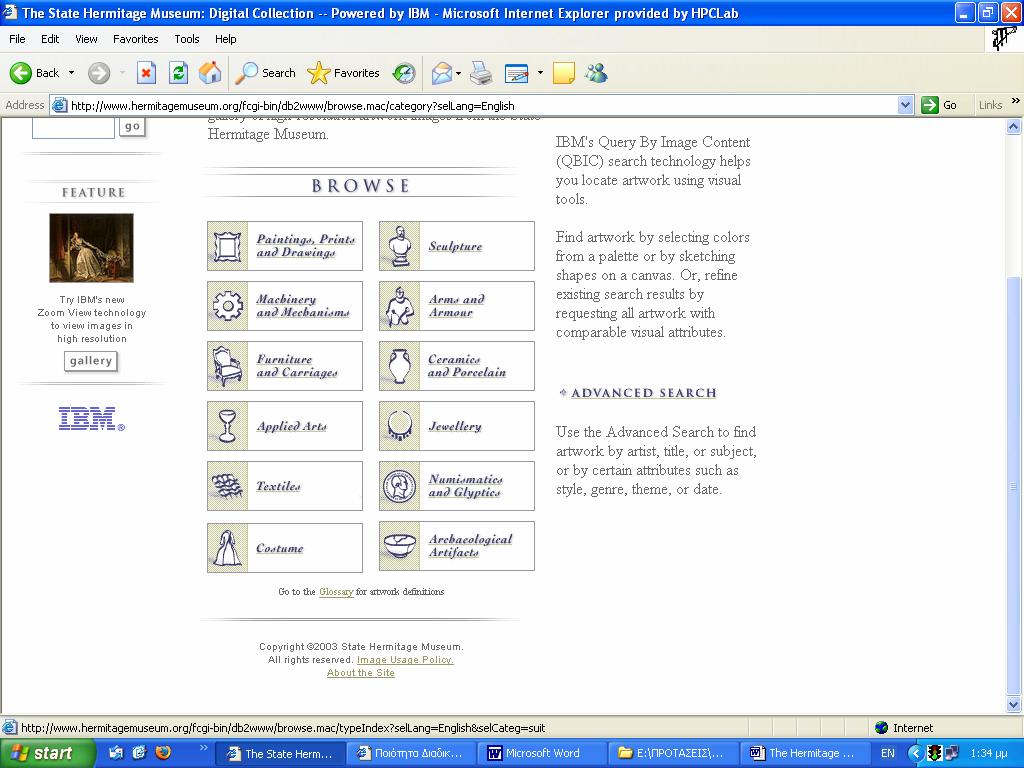
Task: Open the Messenger people icon
Action: pos(596,72)
